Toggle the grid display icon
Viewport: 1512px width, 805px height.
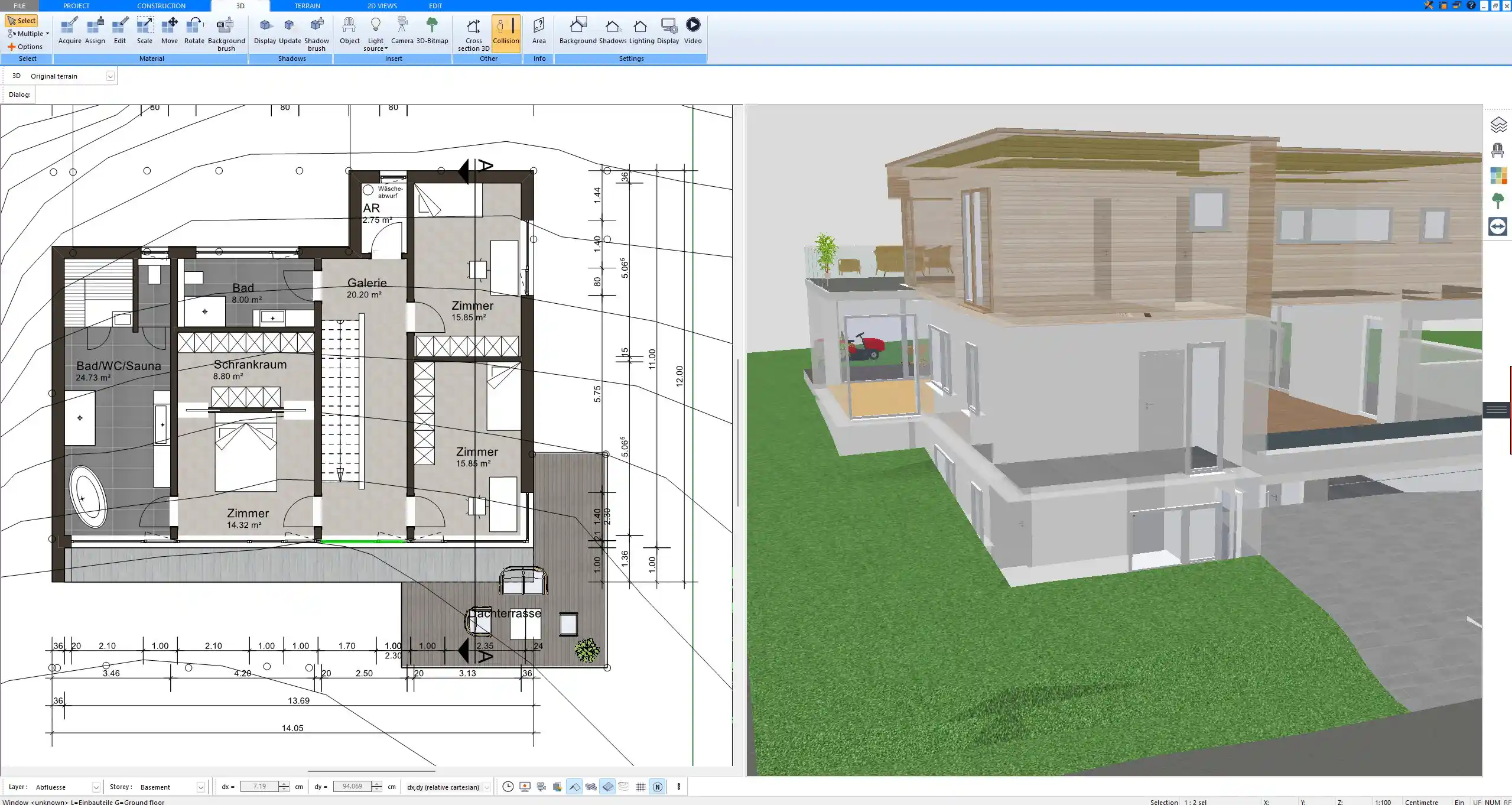tap(640, 787)
